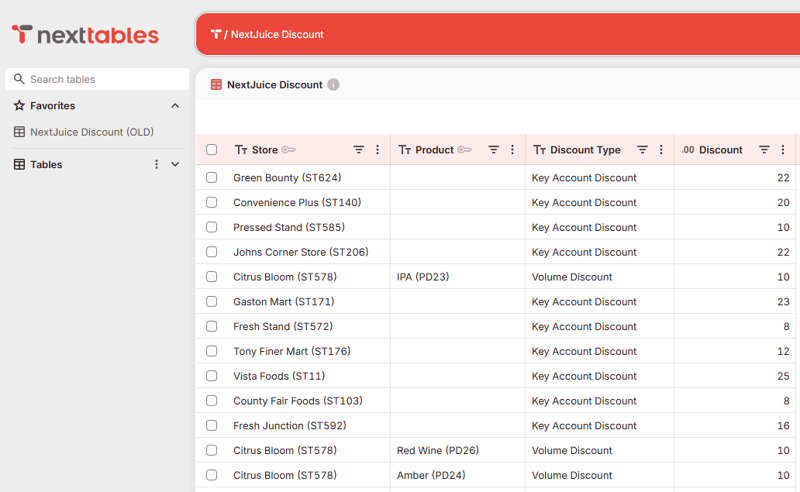Open the Tables section three-dot menu

(156, 164)
